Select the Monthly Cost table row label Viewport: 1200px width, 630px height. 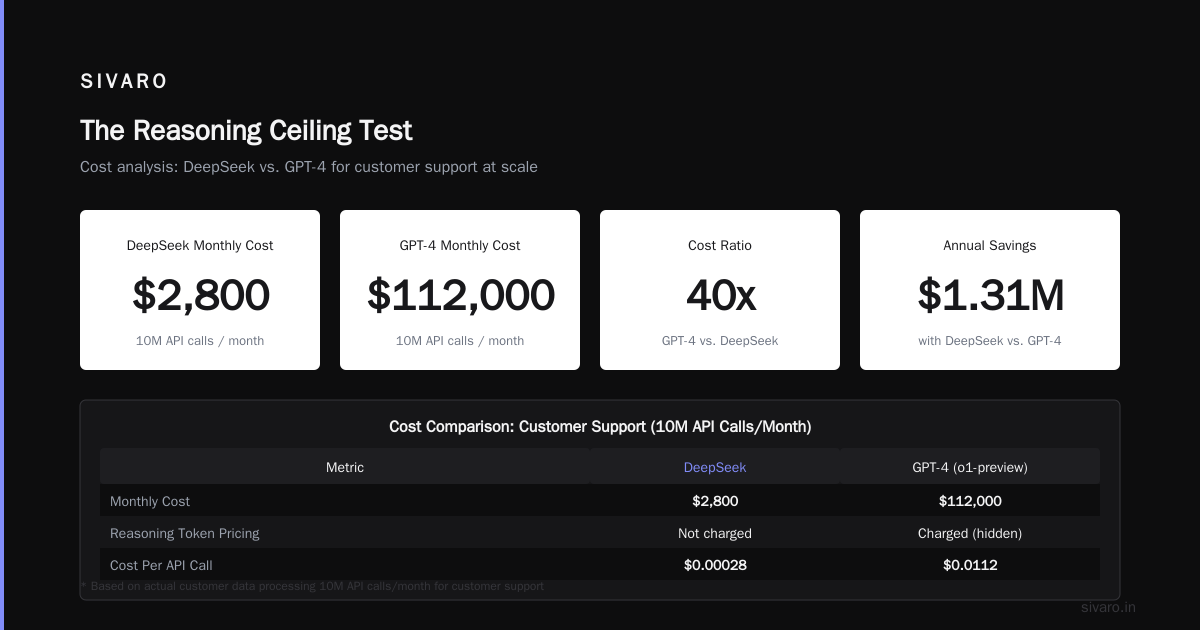[x=150, y=501]
